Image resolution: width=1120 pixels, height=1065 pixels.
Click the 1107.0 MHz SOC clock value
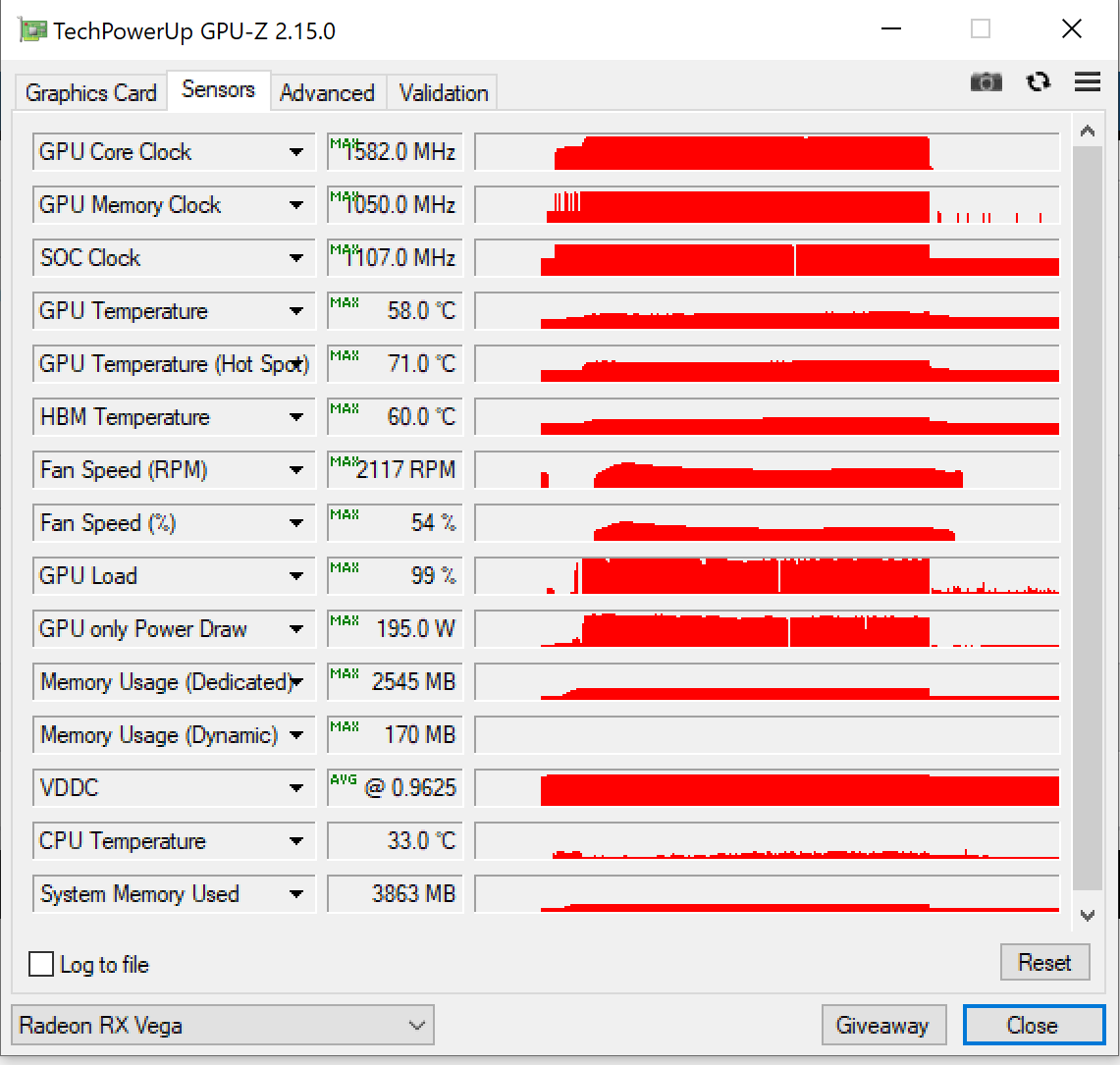point(395,258)
